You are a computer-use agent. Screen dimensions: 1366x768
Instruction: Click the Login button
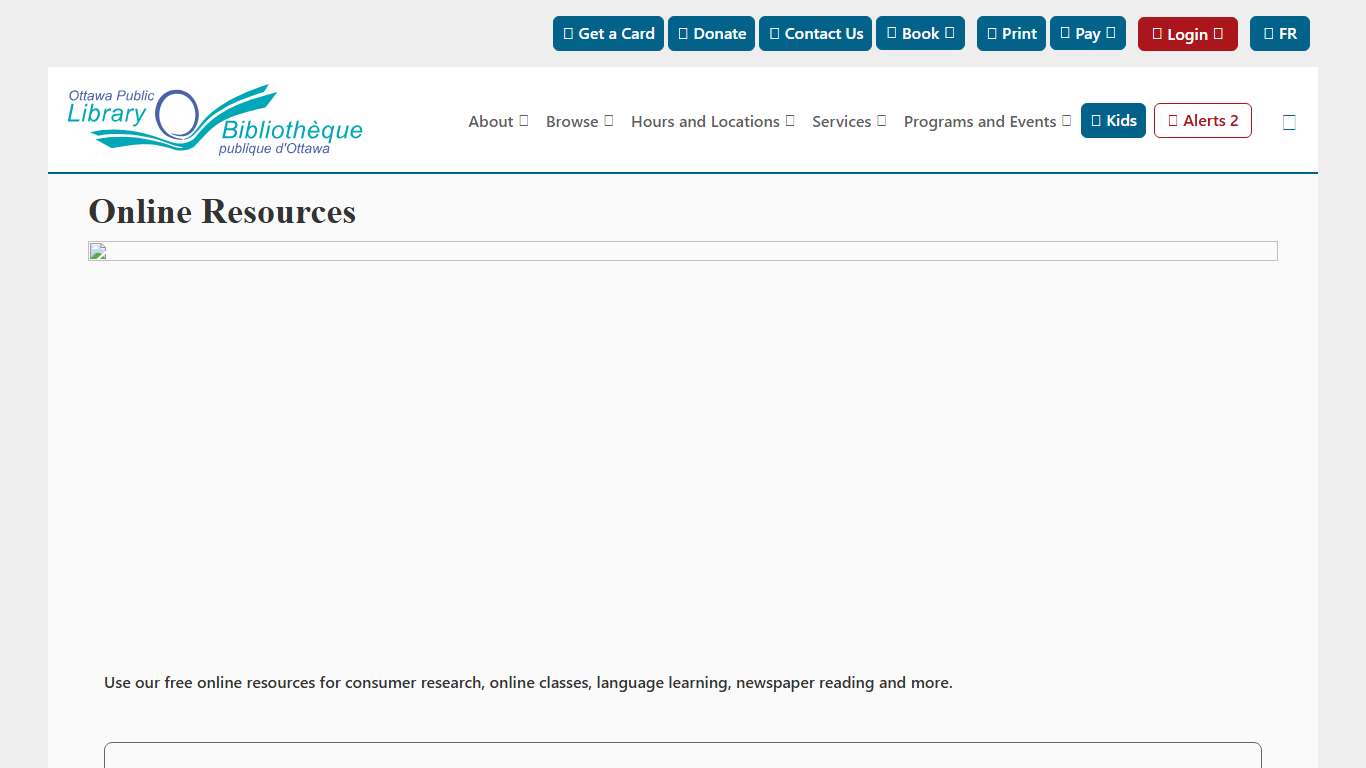1187,33
